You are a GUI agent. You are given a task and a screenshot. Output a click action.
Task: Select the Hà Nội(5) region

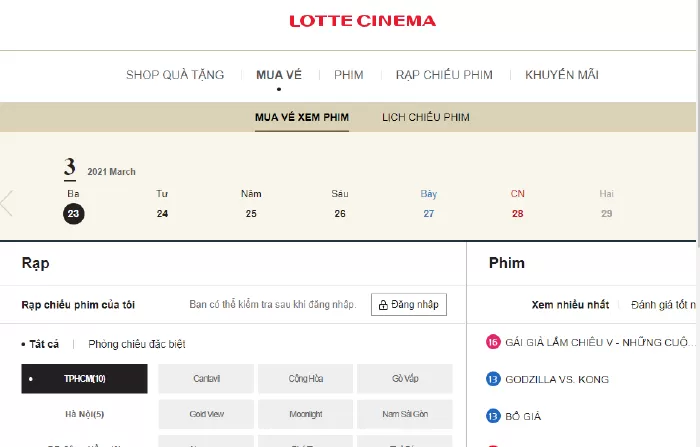point(84,414)
